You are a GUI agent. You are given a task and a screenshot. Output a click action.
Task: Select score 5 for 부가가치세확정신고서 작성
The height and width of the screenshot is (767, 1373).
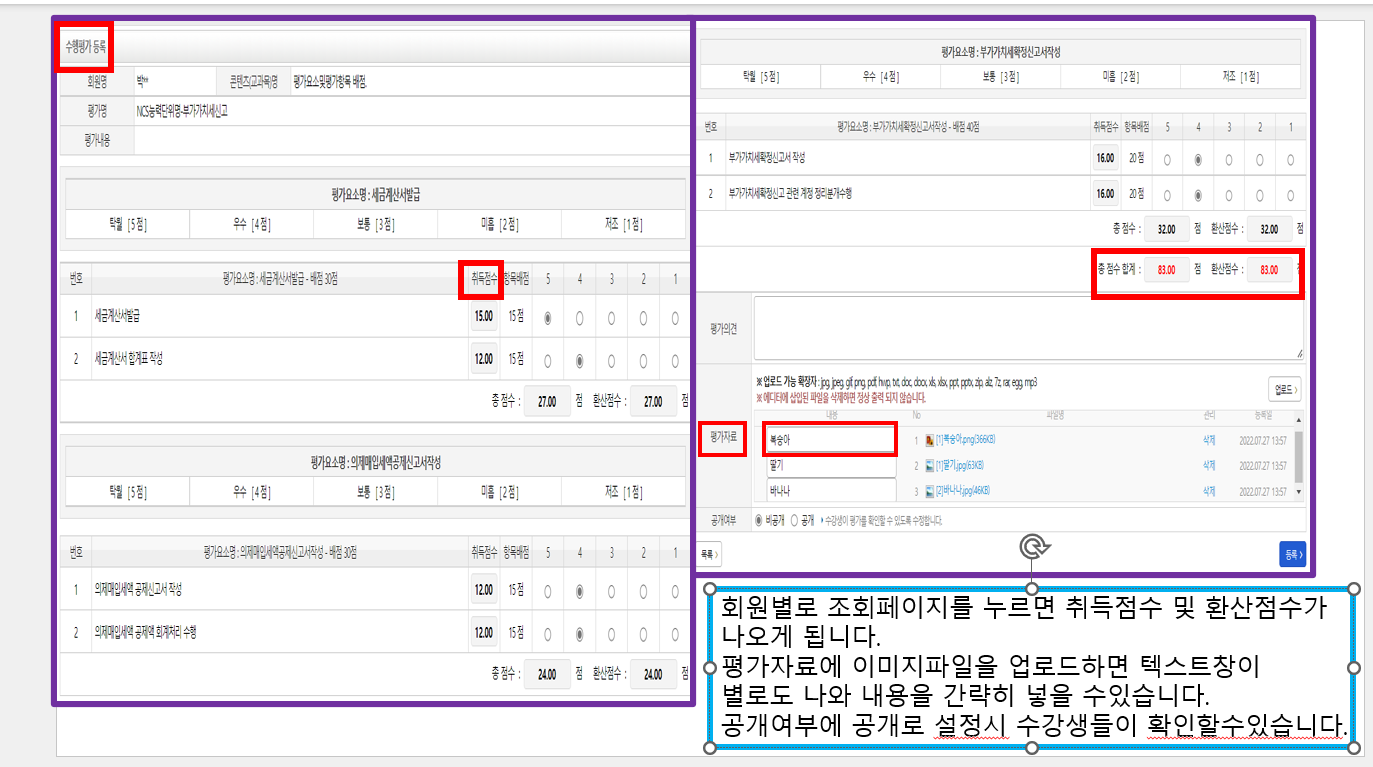[x=1166, y=159]
